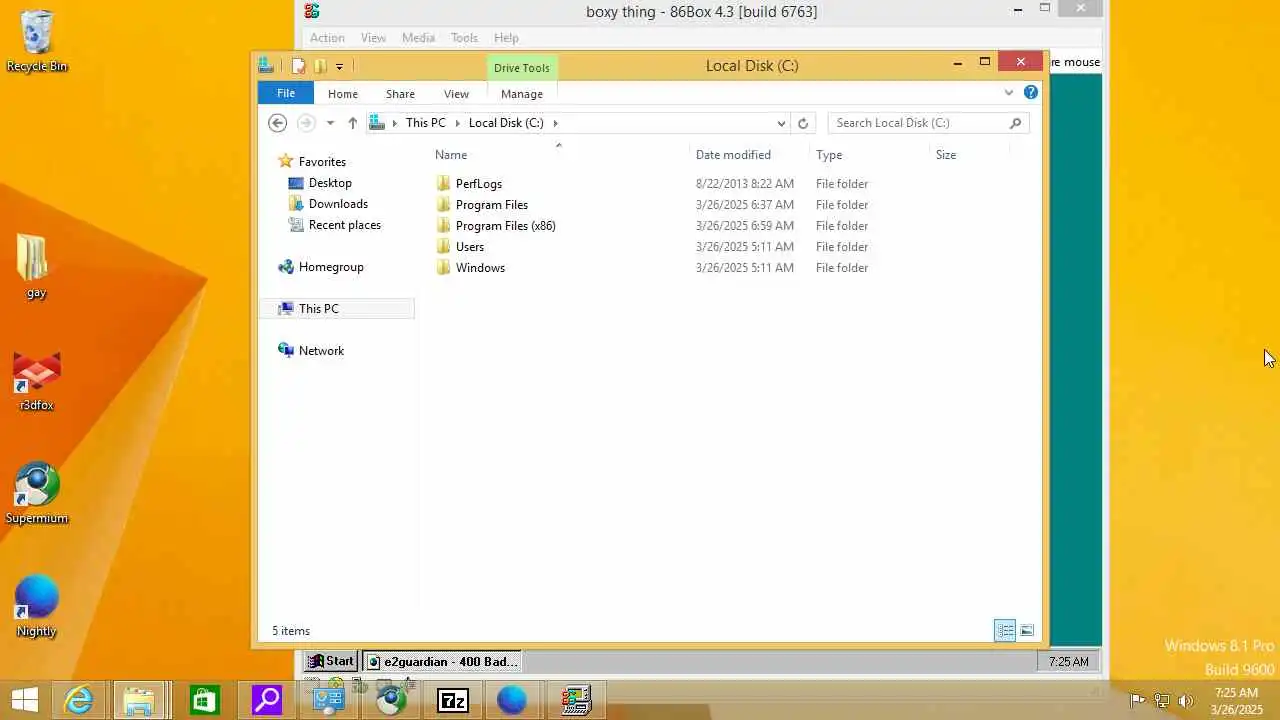Image resolution: width=1280 pixels, height=720 pixels.
Task: Expand the chevron after Local Disk (C:) in path
Action: click(x=555, y=123)
